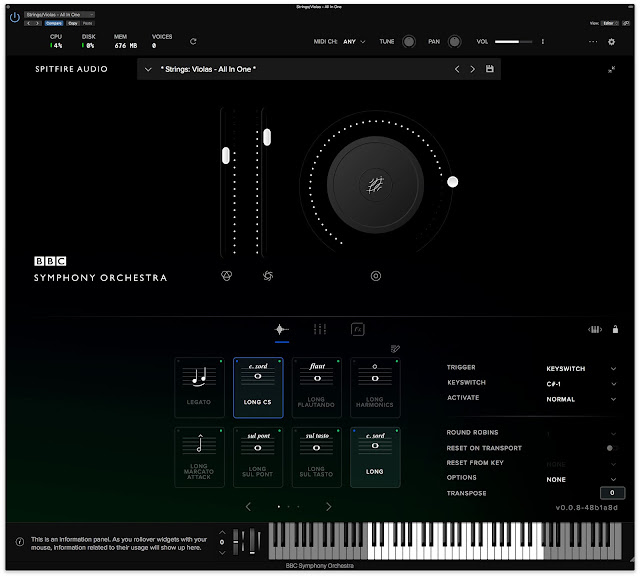Viewport: 640px width, 577px height.
Task: Select the Long Marcato Attack technique
Action: (x=199, y=457)
